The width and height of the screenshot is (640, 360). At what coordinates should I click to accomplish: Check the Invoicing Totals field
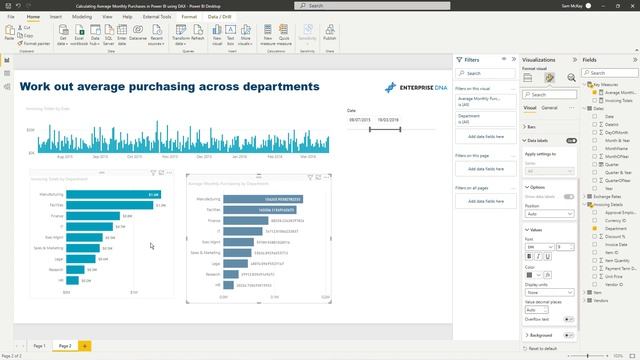(x=594, y=100)
